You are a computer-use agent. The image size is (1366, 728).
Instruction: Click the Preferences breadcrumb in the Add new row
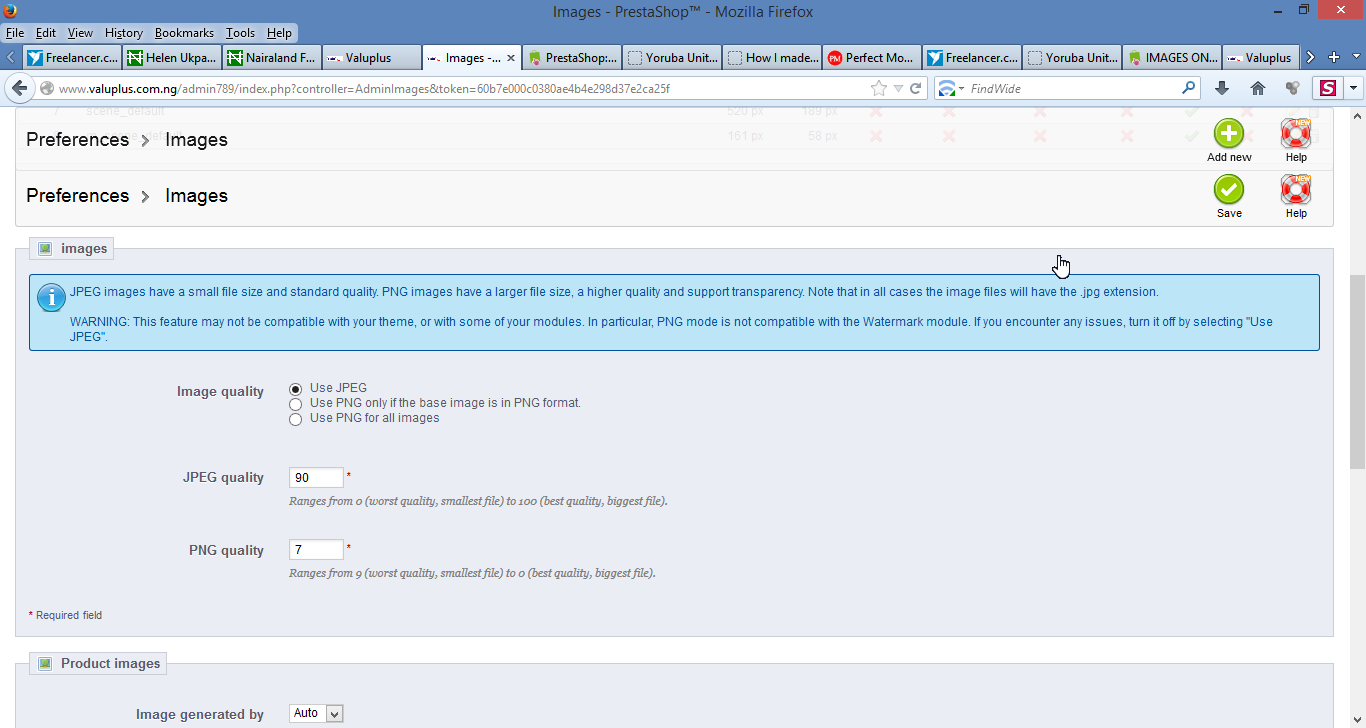(x=77, y=139)
